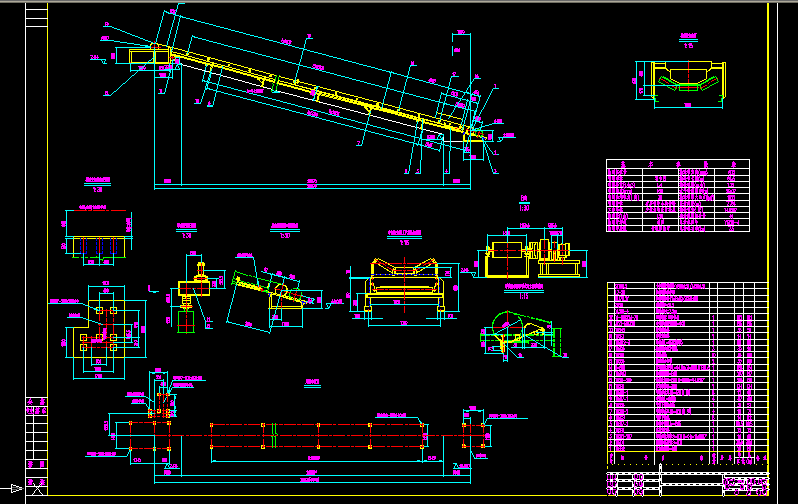Image resolution: width=798 pixels, height=504 pixels.
Task: Click the pulley detail with green belt guard
Action: (x=520, y=333)
